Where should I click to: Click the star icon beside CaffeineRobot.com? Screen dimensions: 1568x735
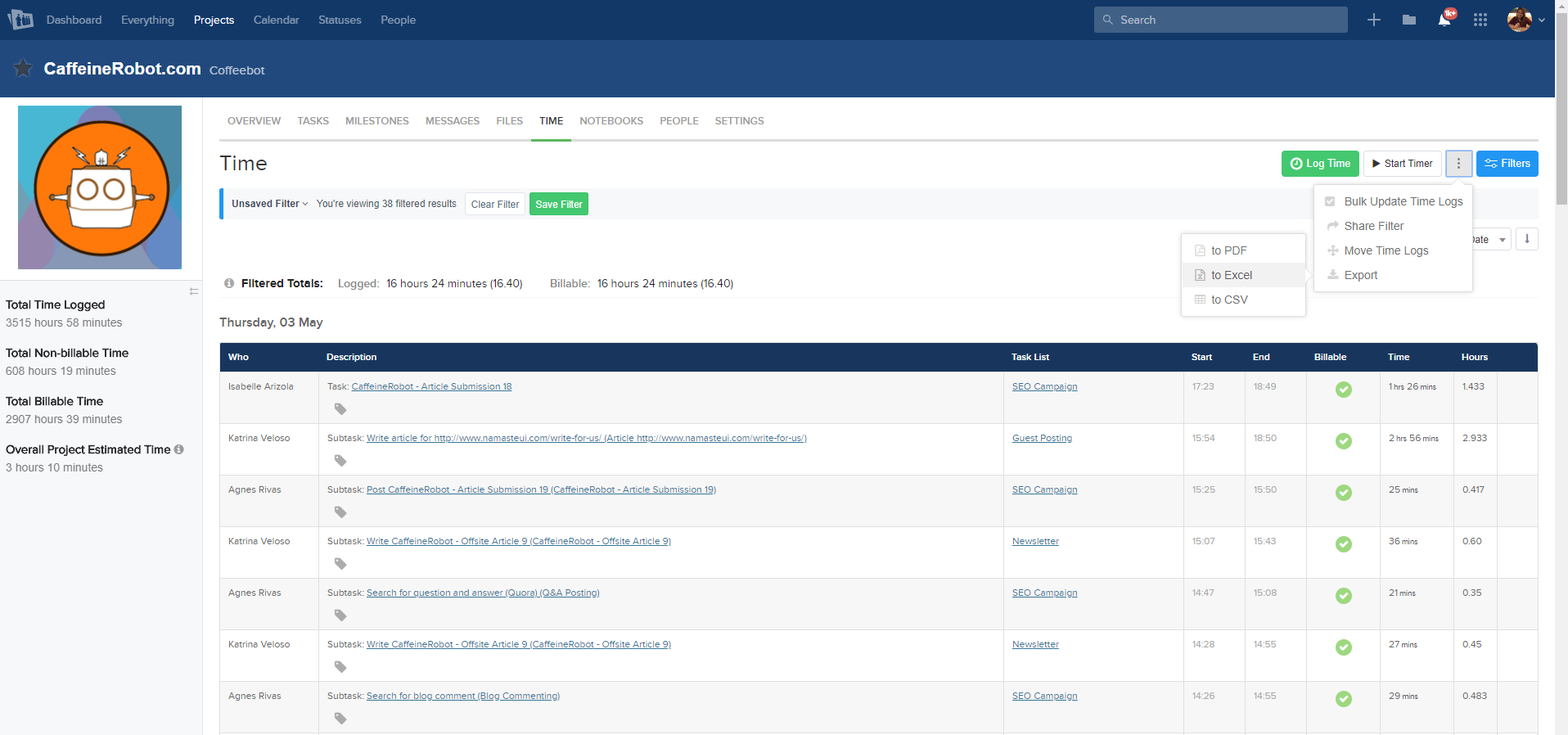click(23, 69)
